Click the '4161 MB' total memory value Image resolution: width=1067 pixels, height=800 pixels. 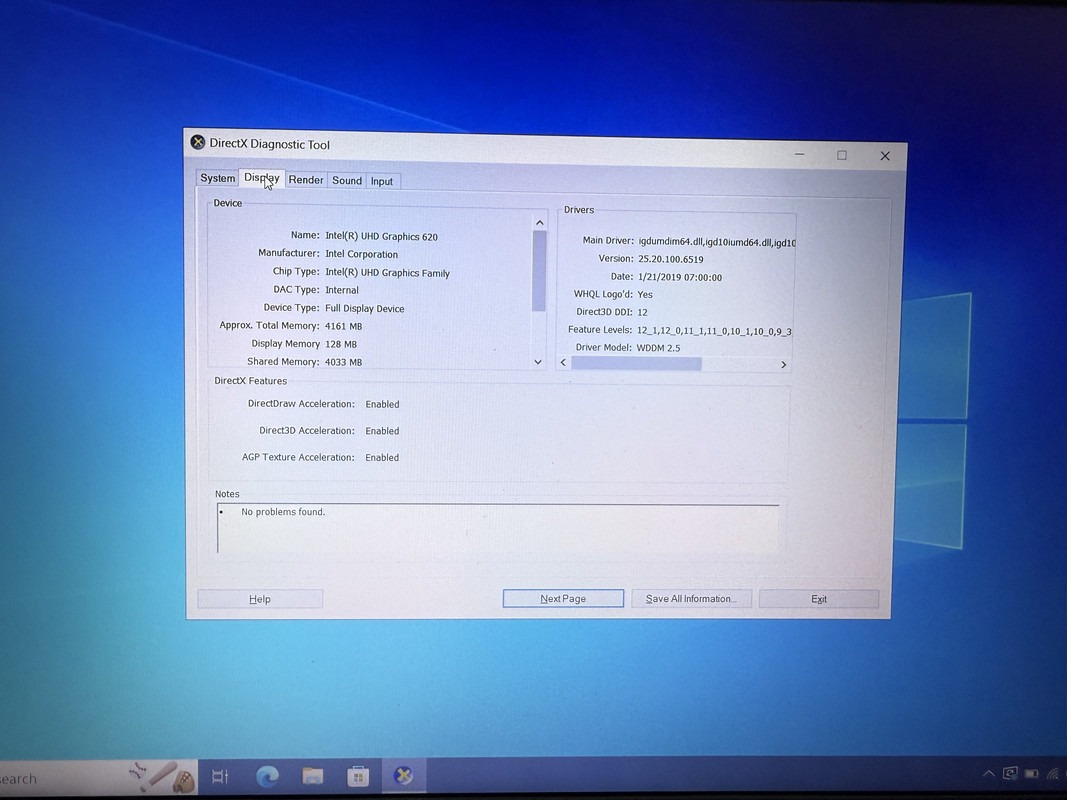343,327
